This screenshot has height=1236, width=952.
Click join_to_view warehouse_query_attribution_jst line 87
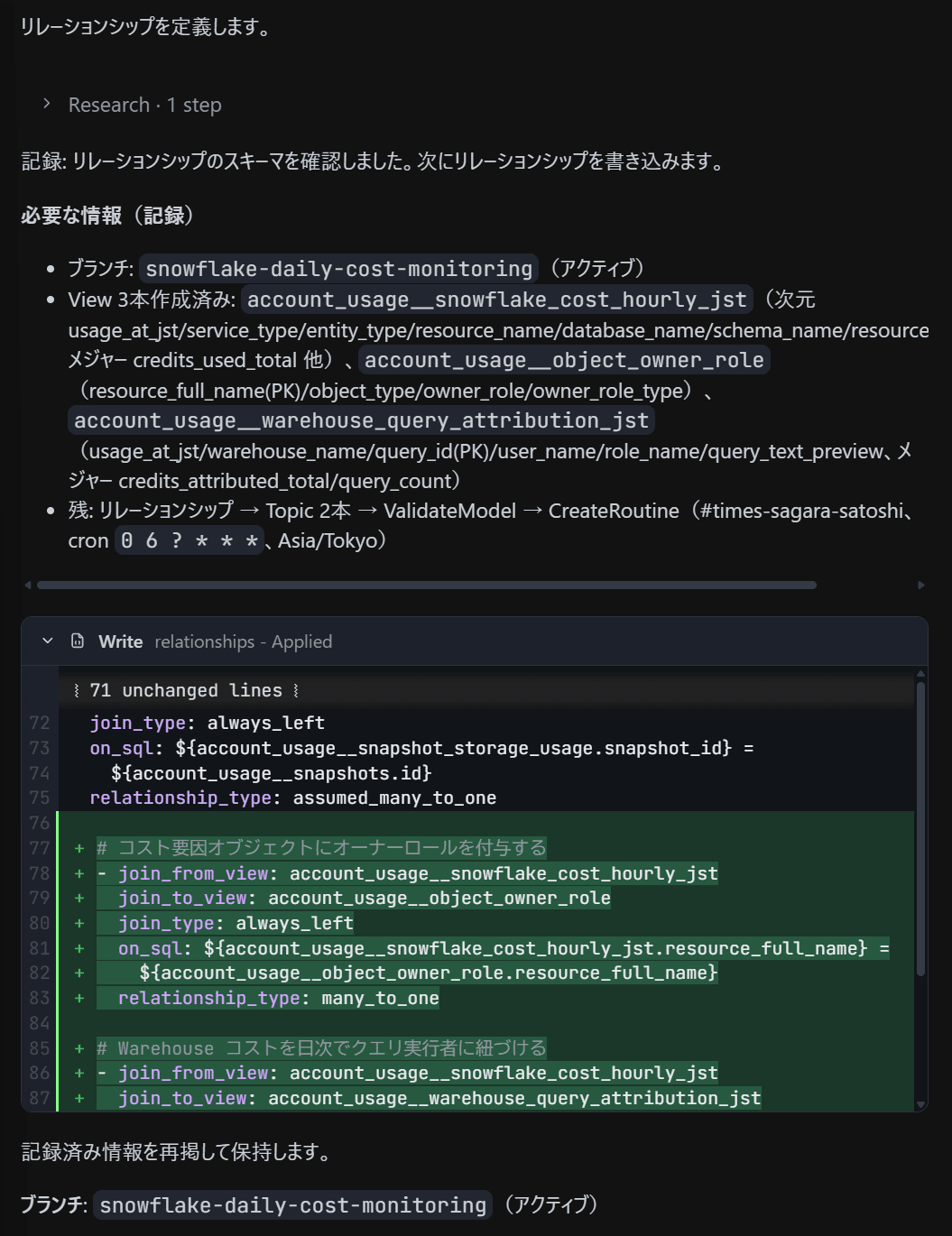[439, 1098]
